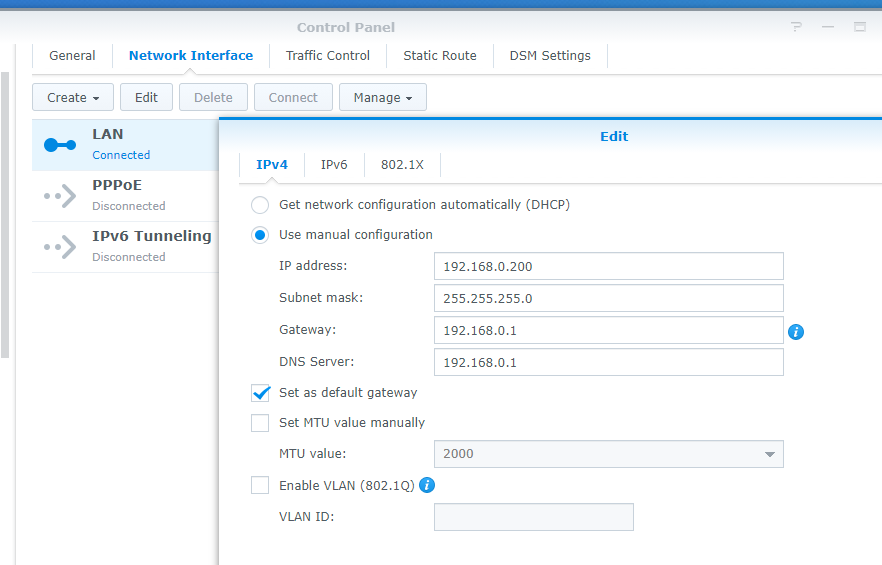Viewport: 882px width, 565px height.
Task: Click the Control Panel help question mark
Action: pyautogui.click(x=796, y=27)
